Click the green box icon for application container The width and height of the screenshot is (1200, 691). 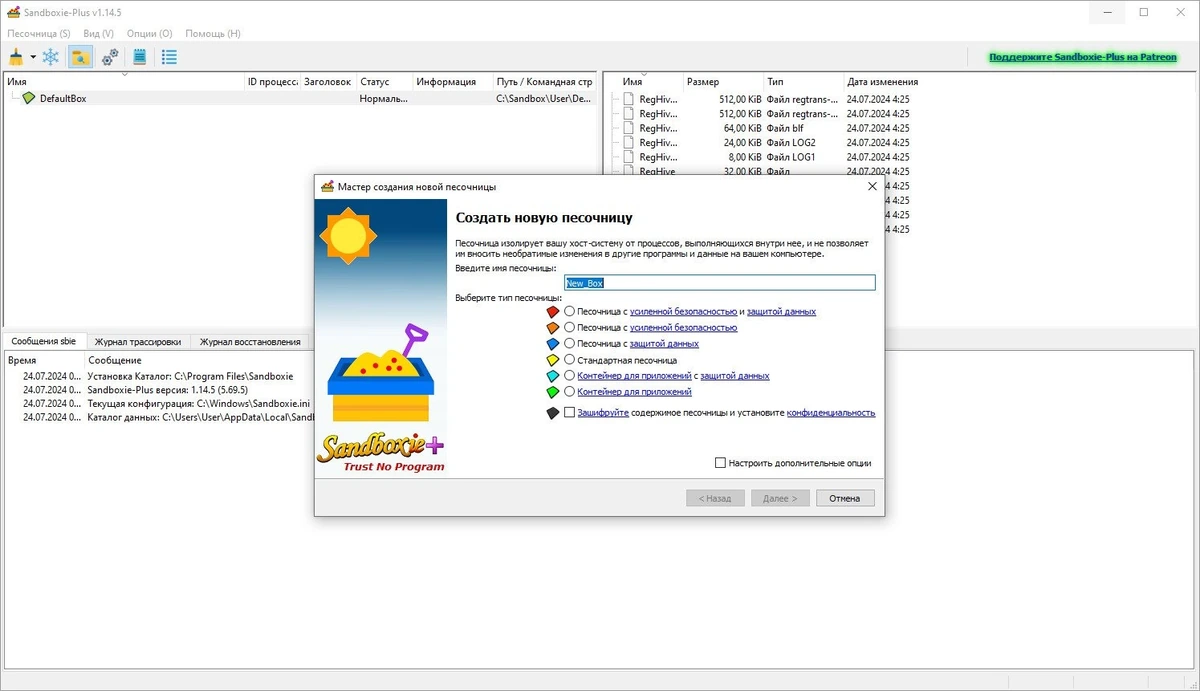pyautogui.click(x=553, y=392)
